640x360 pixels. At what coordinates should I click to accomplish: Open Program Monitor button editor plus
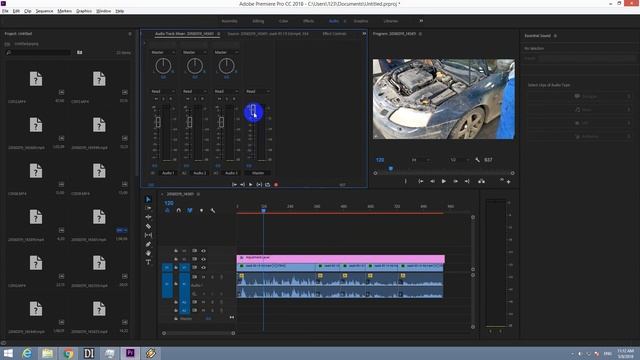click(x=509, y=182)
